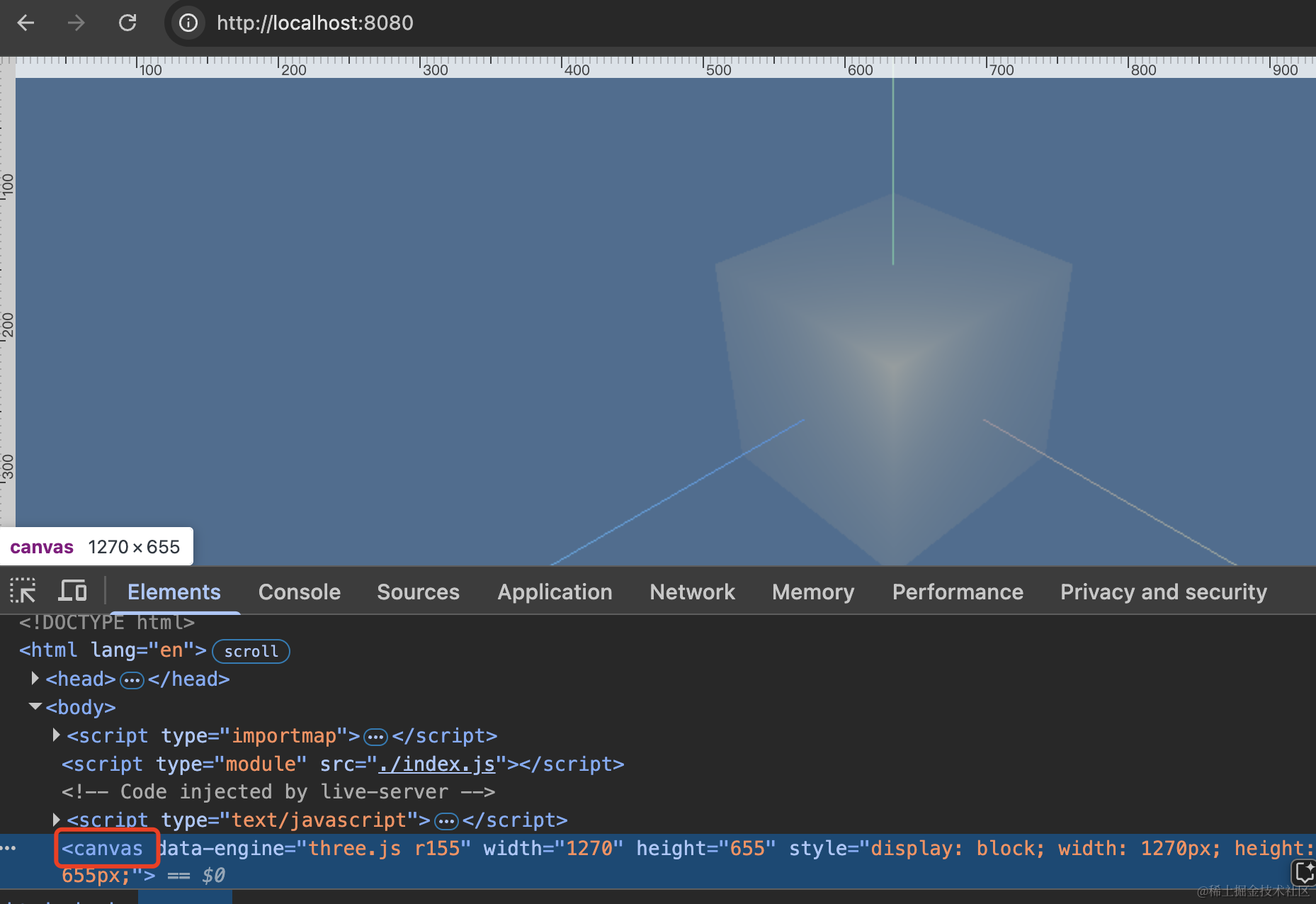Click the AI assistance icon at bottom right
Image resolution: width=1316 pixels, height=904 pixels.
(1305, 872)
